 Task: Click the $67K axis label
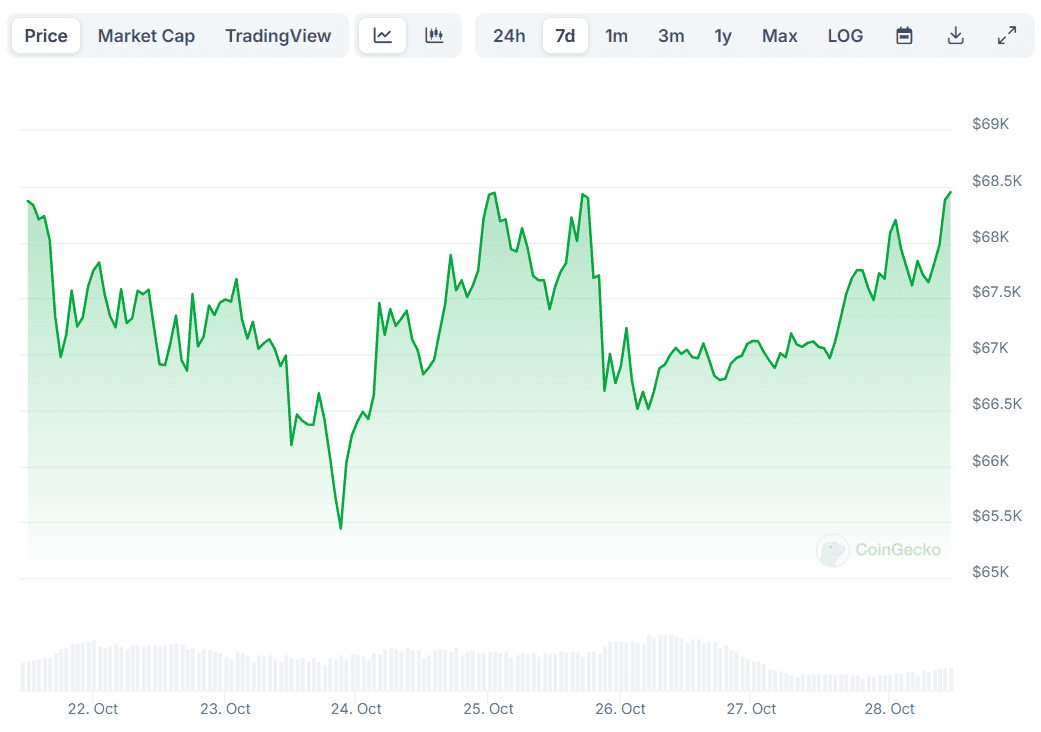coord(990,348)
